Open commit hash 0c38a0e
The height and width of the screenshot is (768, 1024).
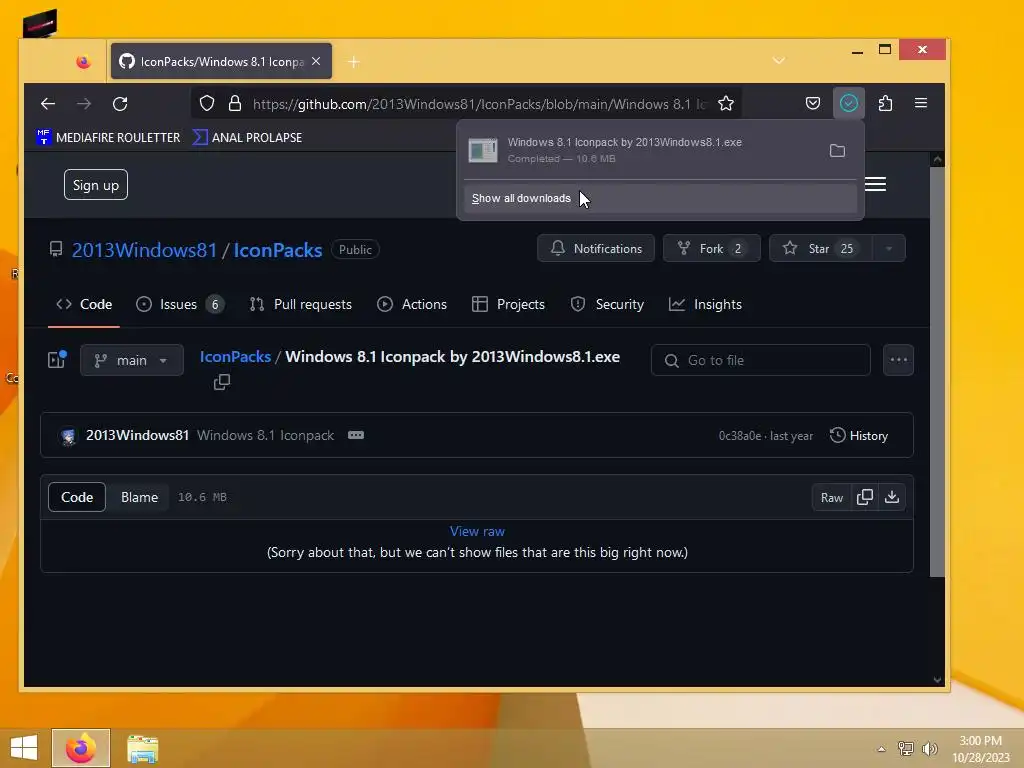click(740, 436)
